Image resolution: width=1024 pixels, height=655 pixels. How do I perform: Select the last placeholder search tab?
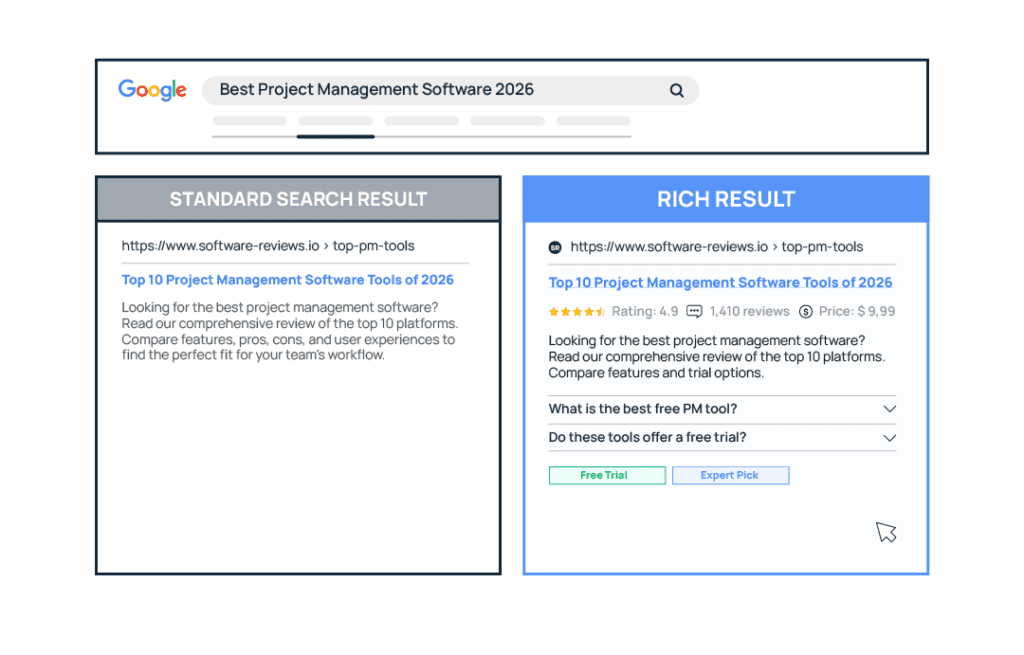(x=593, y=122)
